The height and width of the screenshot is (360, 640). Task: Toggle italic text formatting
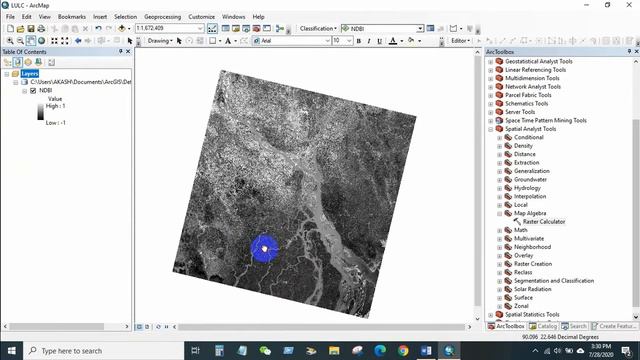(x=369, y=41)
